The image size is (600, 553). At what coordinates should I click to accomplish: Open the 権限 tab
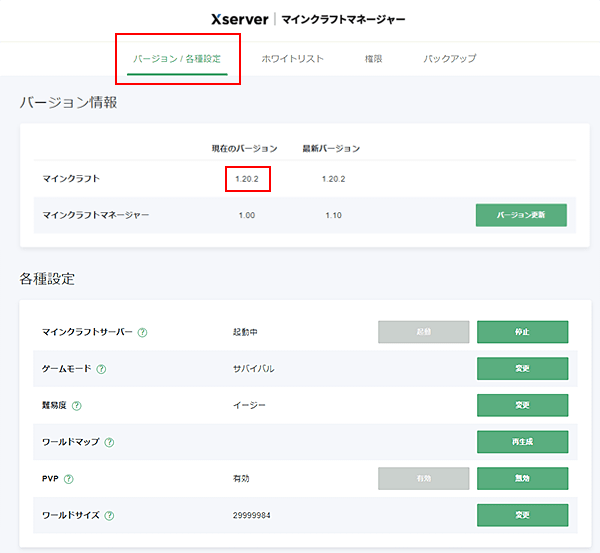373,59
